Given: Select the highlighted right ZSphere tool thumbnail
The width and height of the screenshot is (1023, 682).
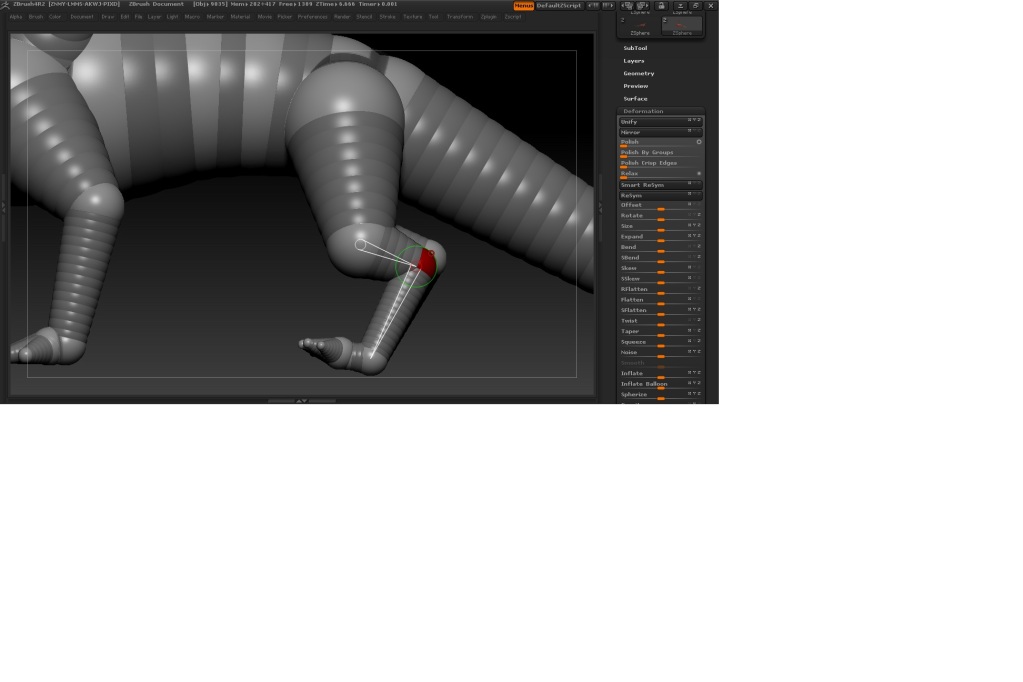Looking at the screenshot, I should pos(682,26).
